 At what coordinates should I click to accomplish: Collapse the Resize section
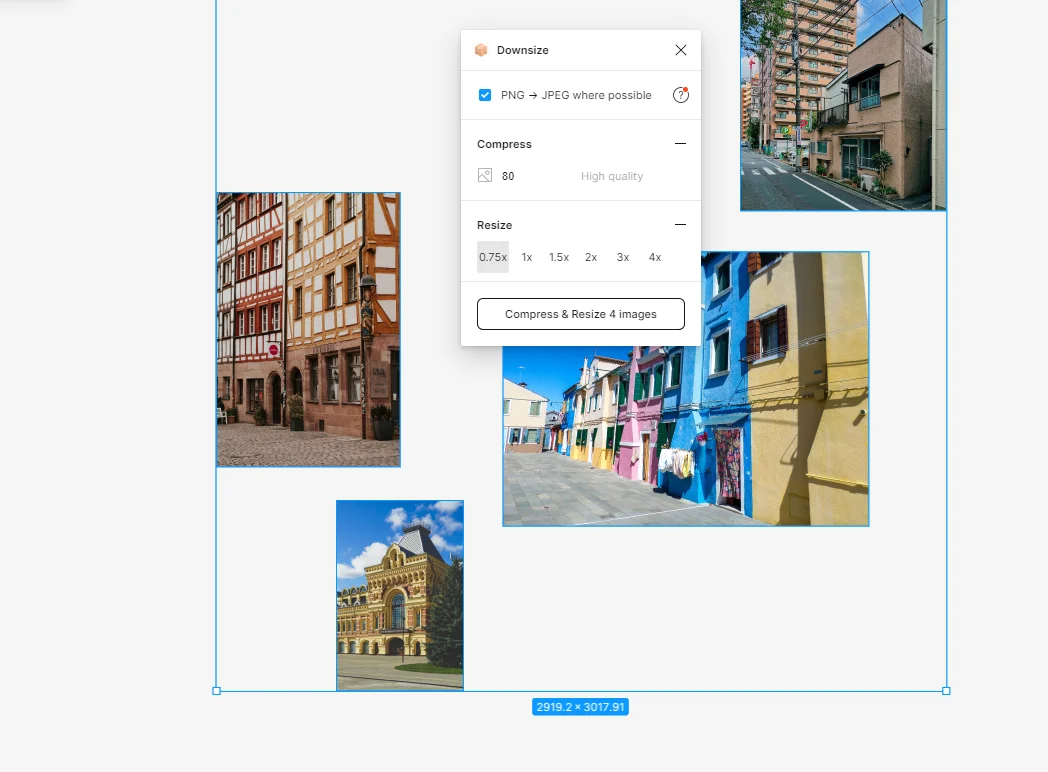[x=681, y=225]
